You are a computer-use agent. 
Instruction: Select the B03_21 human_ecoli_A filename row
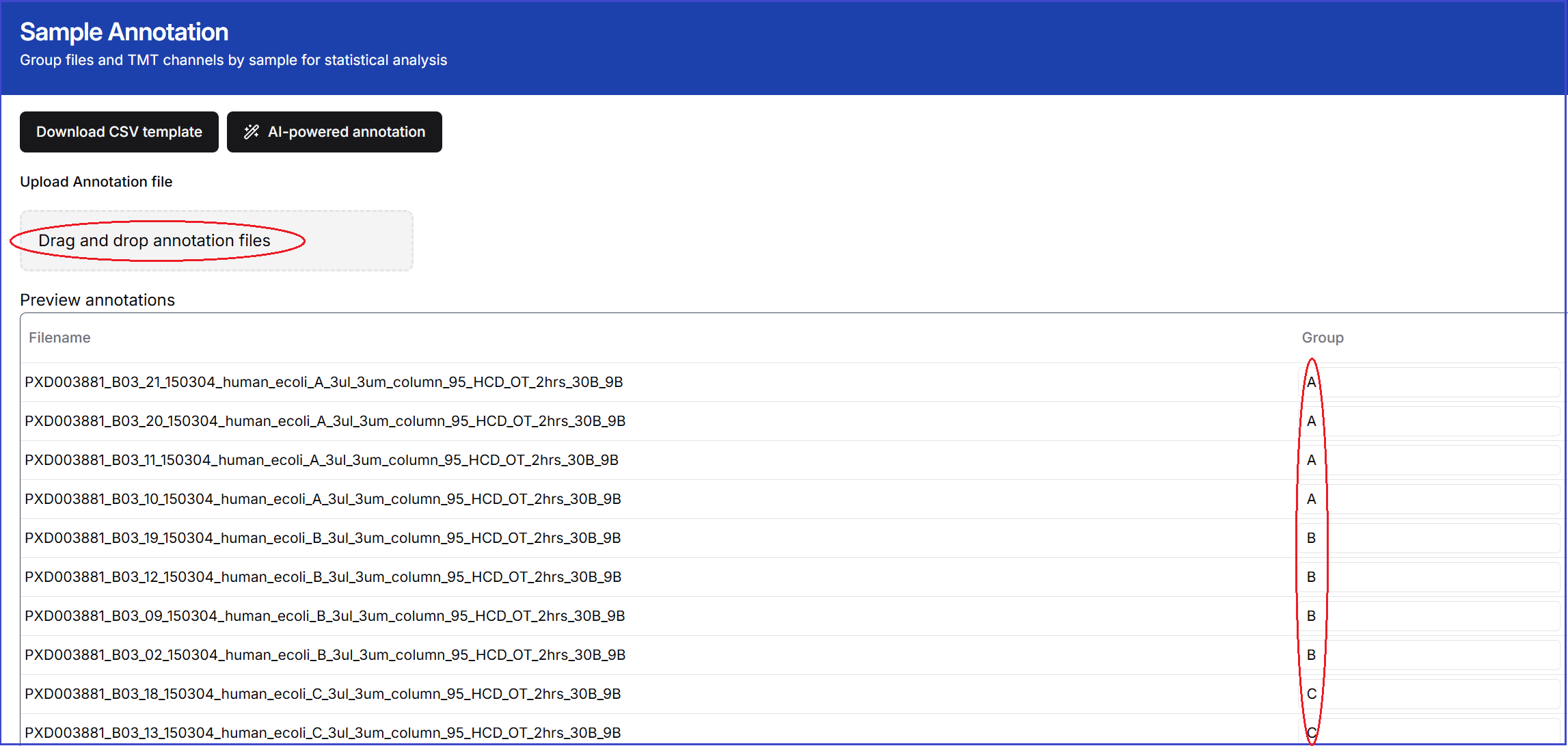coord(323,382)
